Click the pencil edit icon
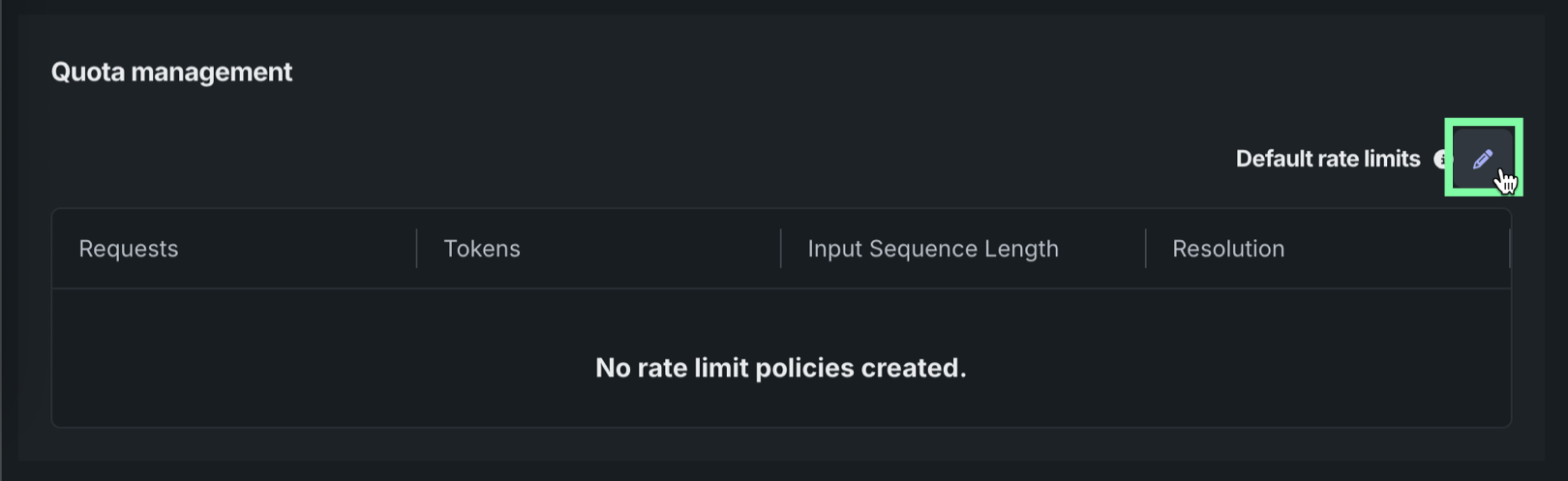1568x481 pixels. [1482, 159]
